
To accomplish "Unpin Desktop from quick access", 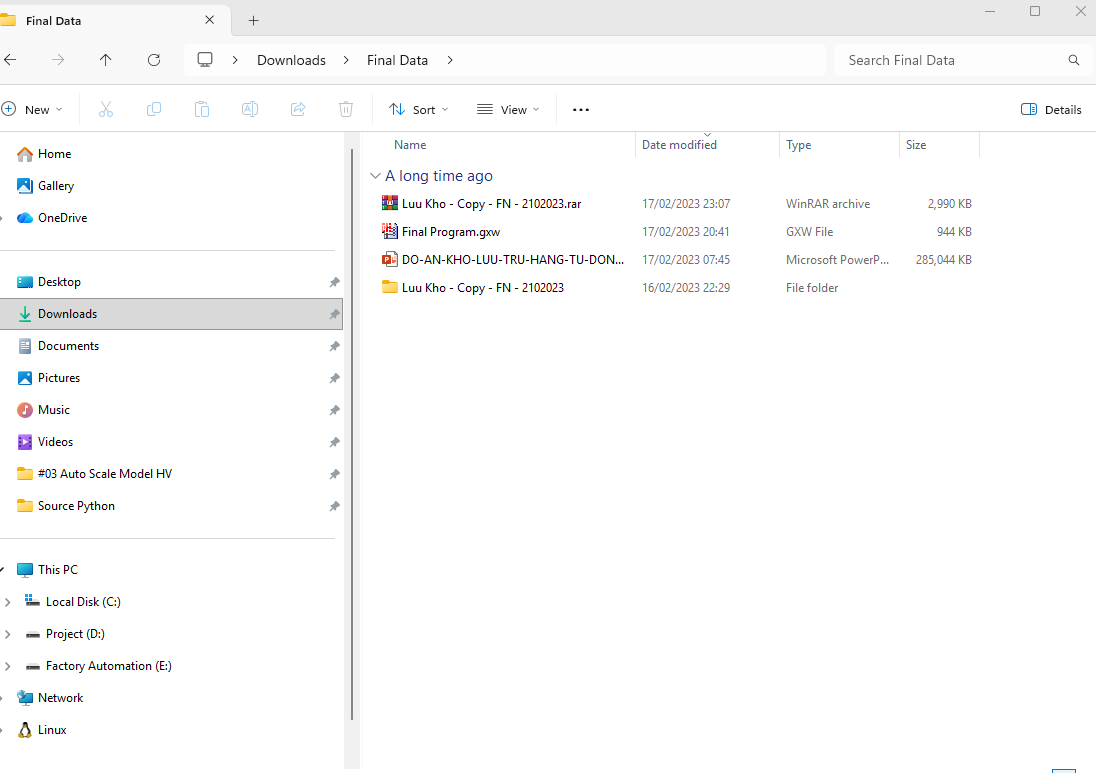I will (334, 282).
